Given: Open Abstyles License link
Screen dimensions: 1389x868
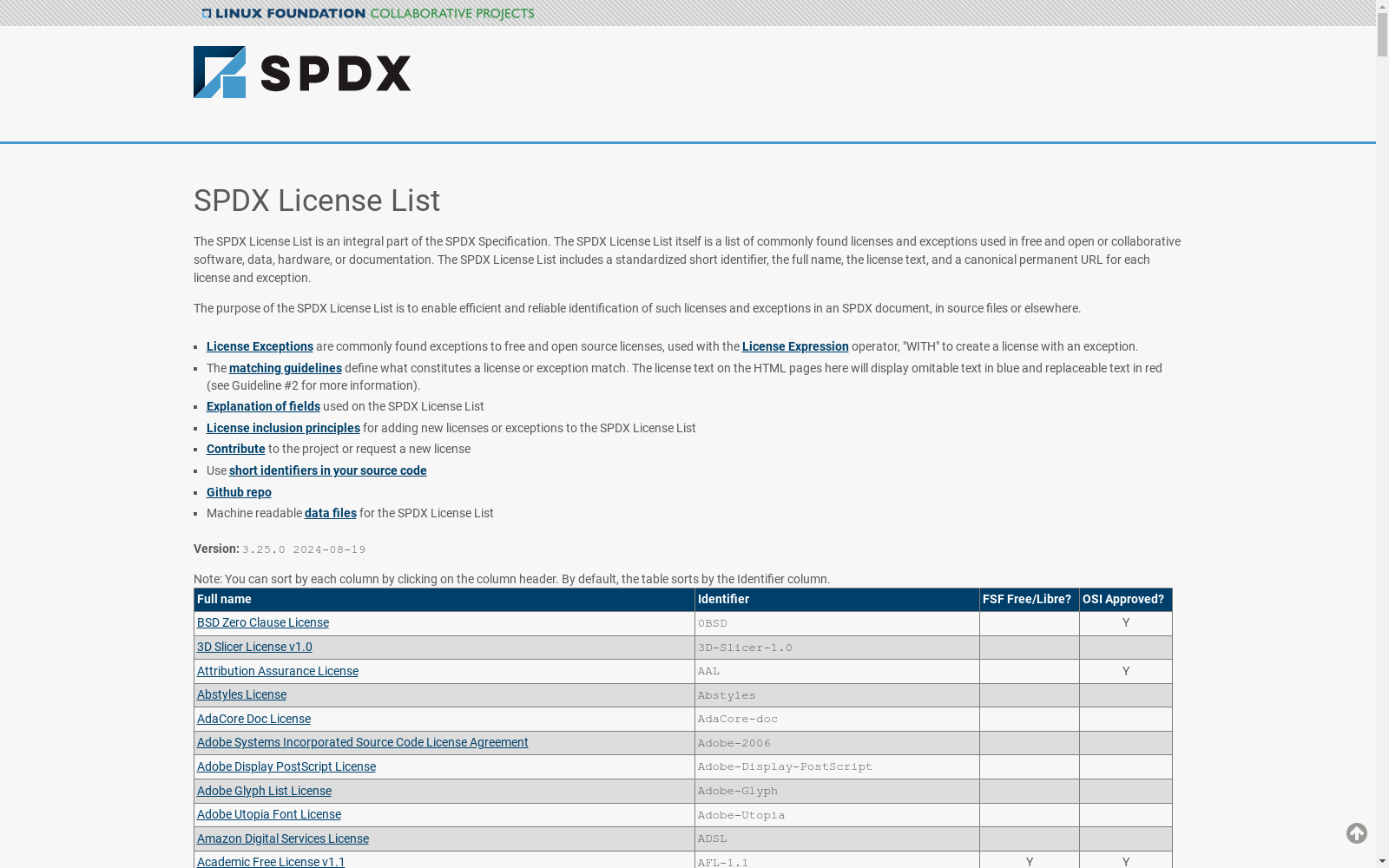Looking at the screenshot, I should pos(241,694).
